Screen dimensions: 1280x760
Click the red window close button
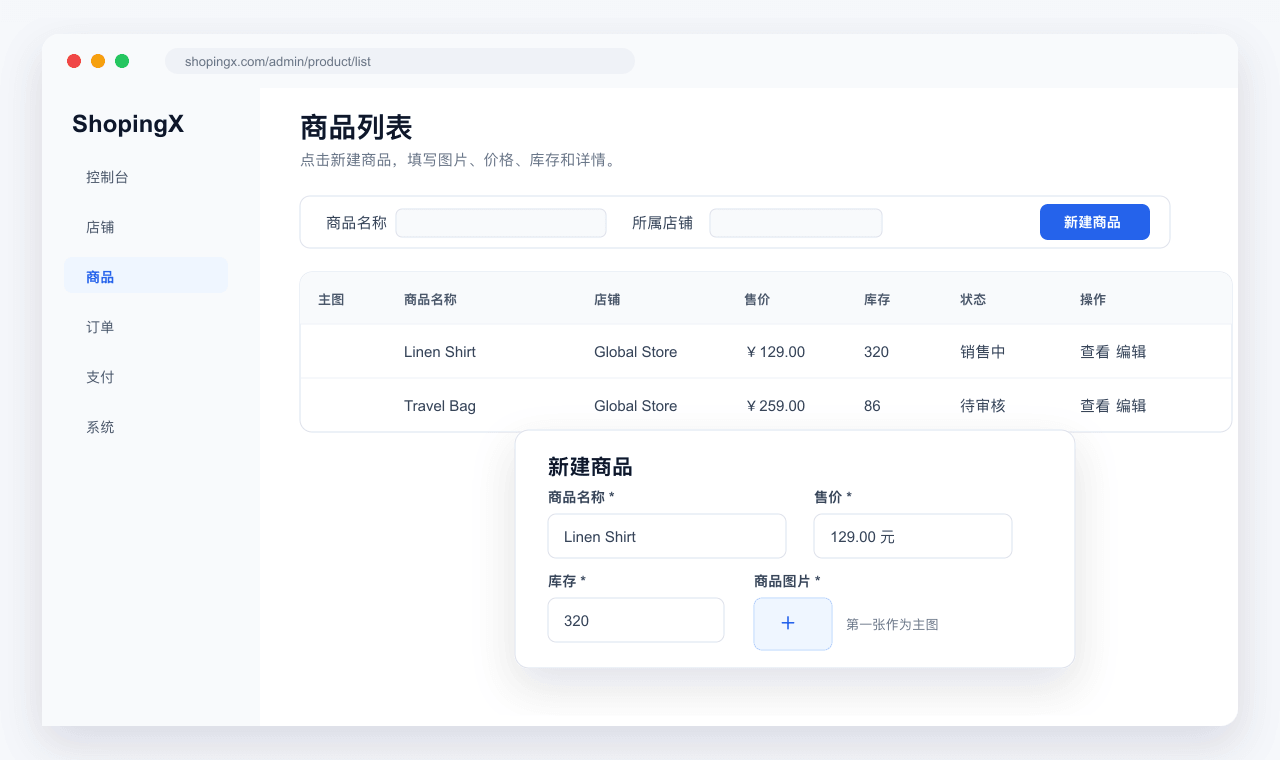[74, 61]
